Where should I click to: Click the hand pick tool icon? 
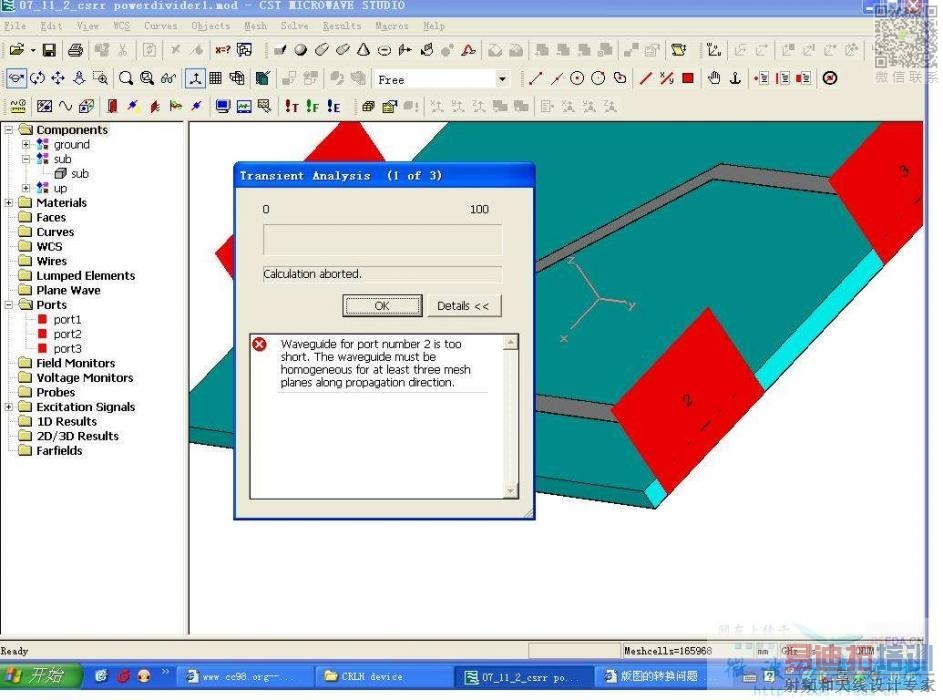714,78
